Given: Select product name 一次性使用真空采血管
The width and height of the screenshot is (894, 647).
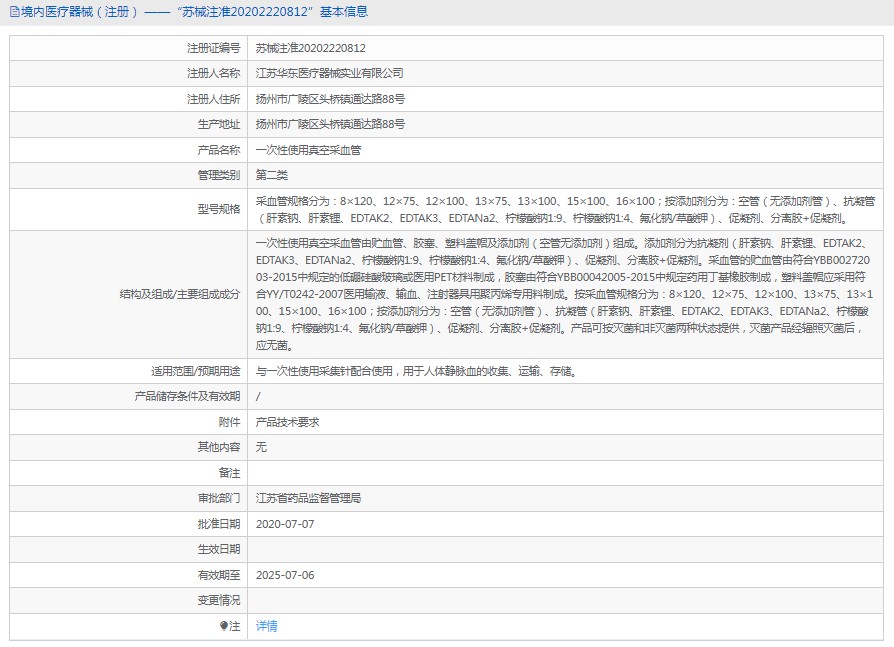Looking at the screenshot, I should (x=308, y=150).
